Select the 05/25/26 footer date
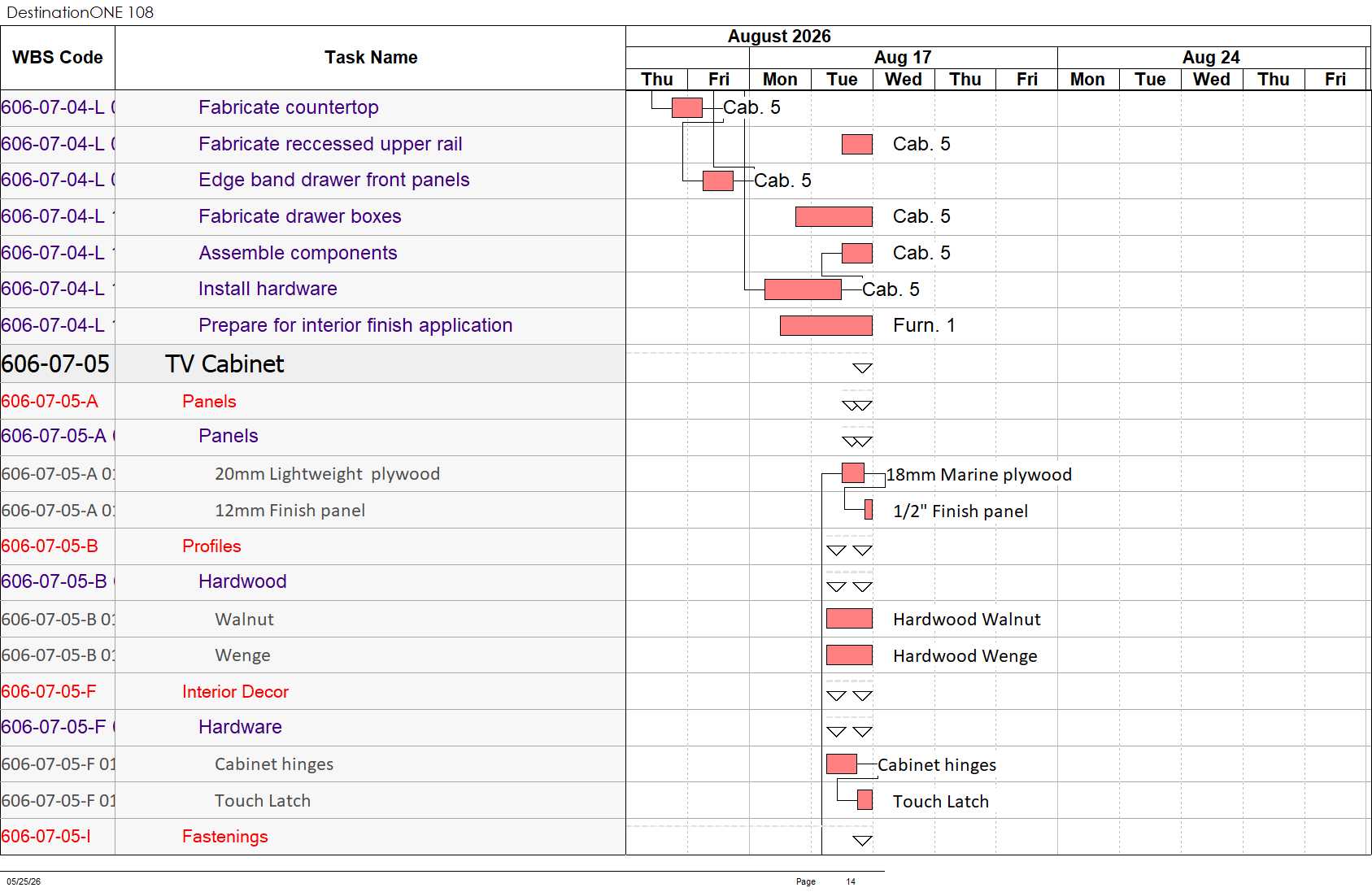This screenshot has width=1372, height=892. click(24, 881)
